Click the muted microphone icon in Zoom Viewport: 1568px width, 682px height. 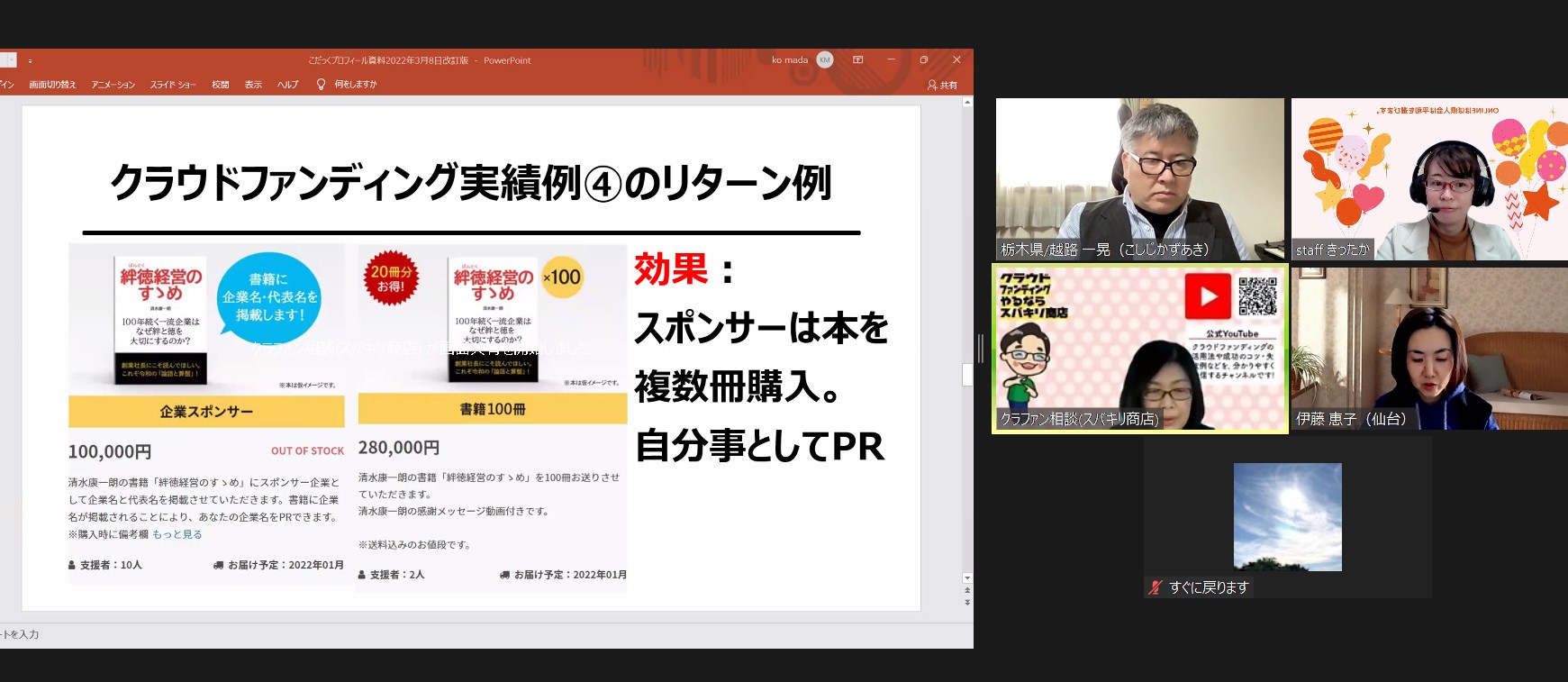point(1156,587)
